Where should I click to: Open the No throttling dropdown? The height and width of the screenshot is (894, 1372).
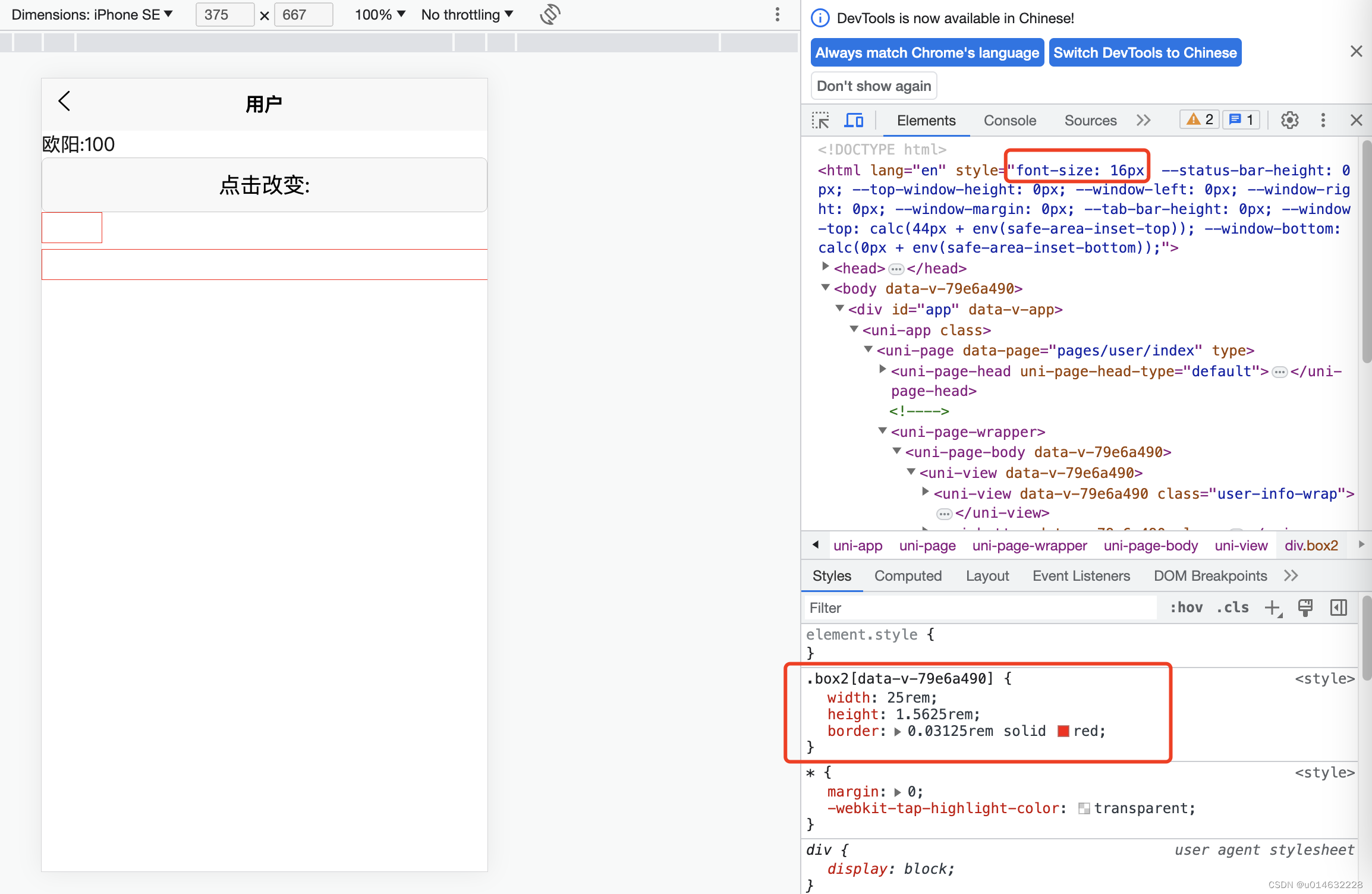point(467,15)
